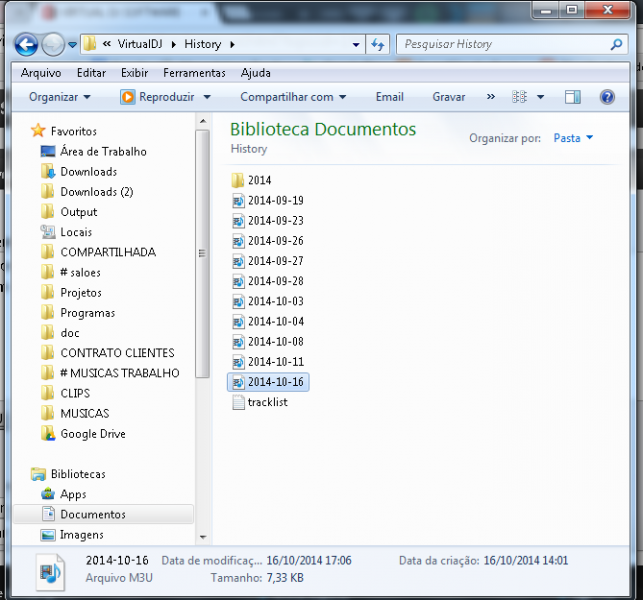
Task: Click the Back navigation arrow button
Action: click(x=27, y=45)
